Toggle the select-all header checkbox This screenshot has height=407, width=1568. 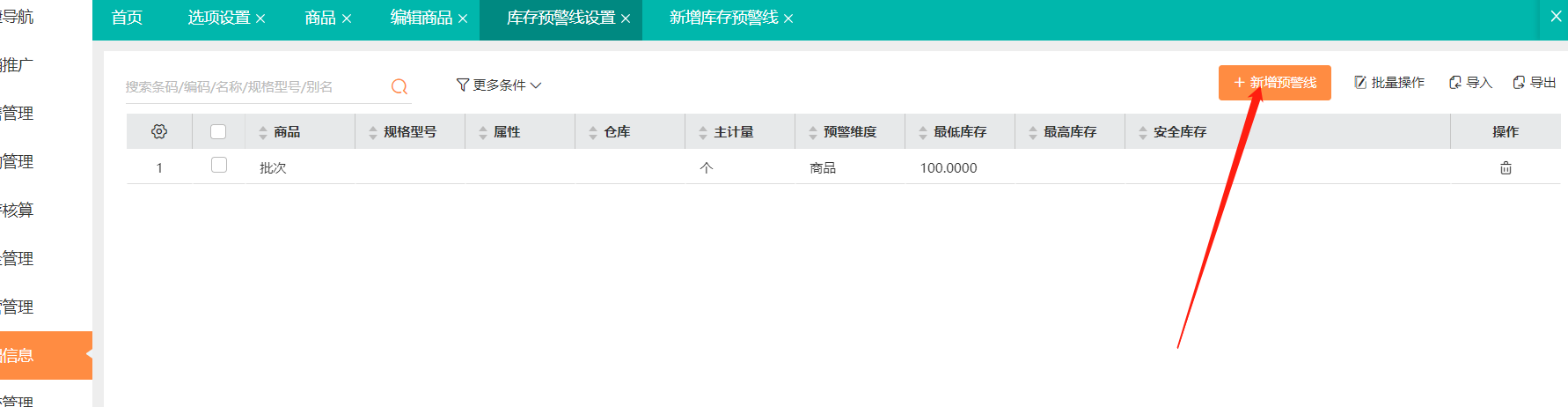218,131
